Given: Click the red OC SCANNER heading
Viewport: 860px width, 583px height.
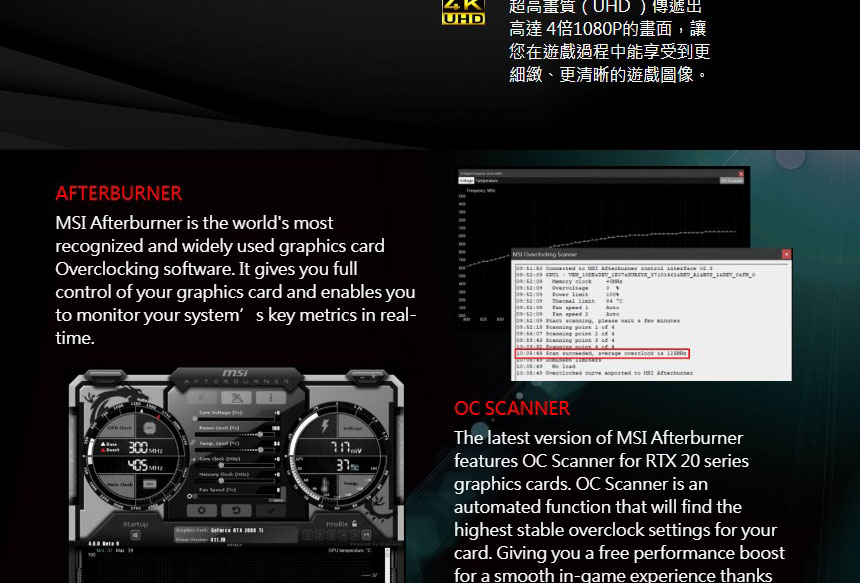Looking at the screenshot, I should [x=512, y=408].
